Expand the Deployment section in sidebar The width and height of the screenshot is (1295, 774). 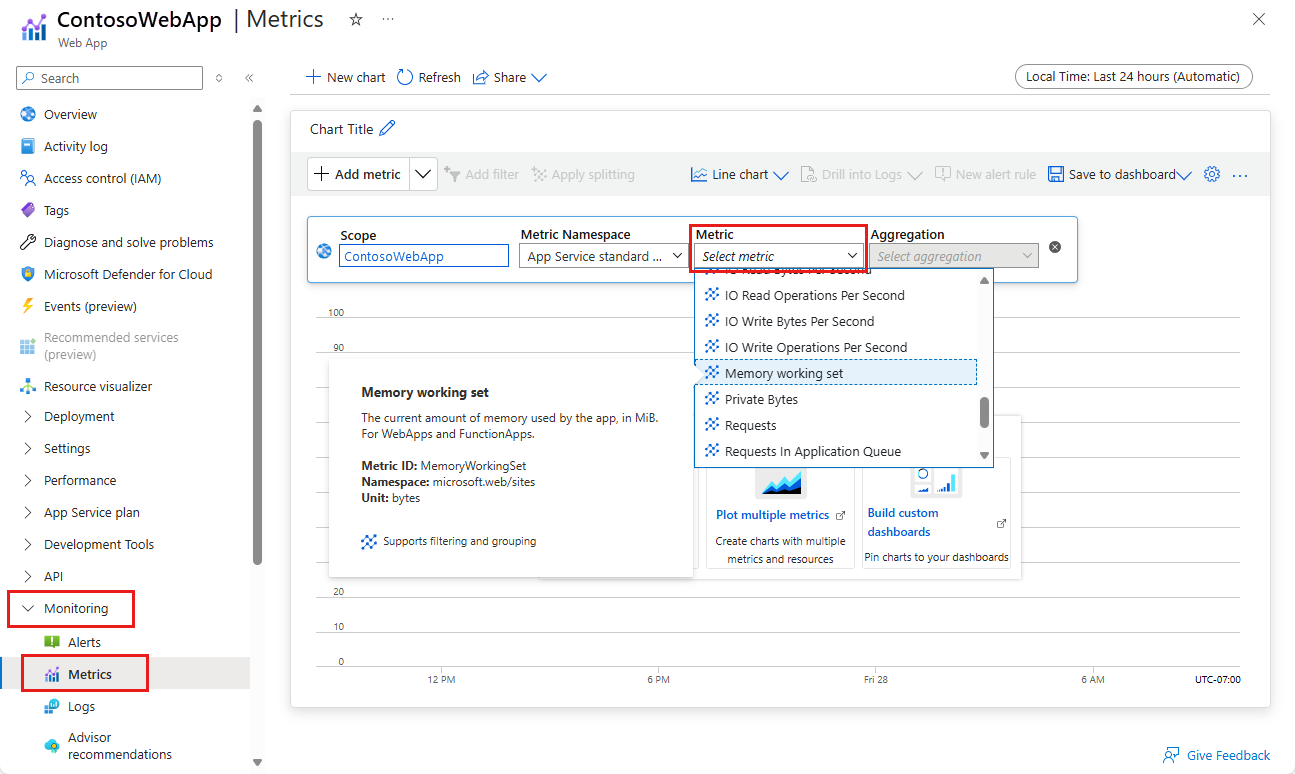pos(28,416)
